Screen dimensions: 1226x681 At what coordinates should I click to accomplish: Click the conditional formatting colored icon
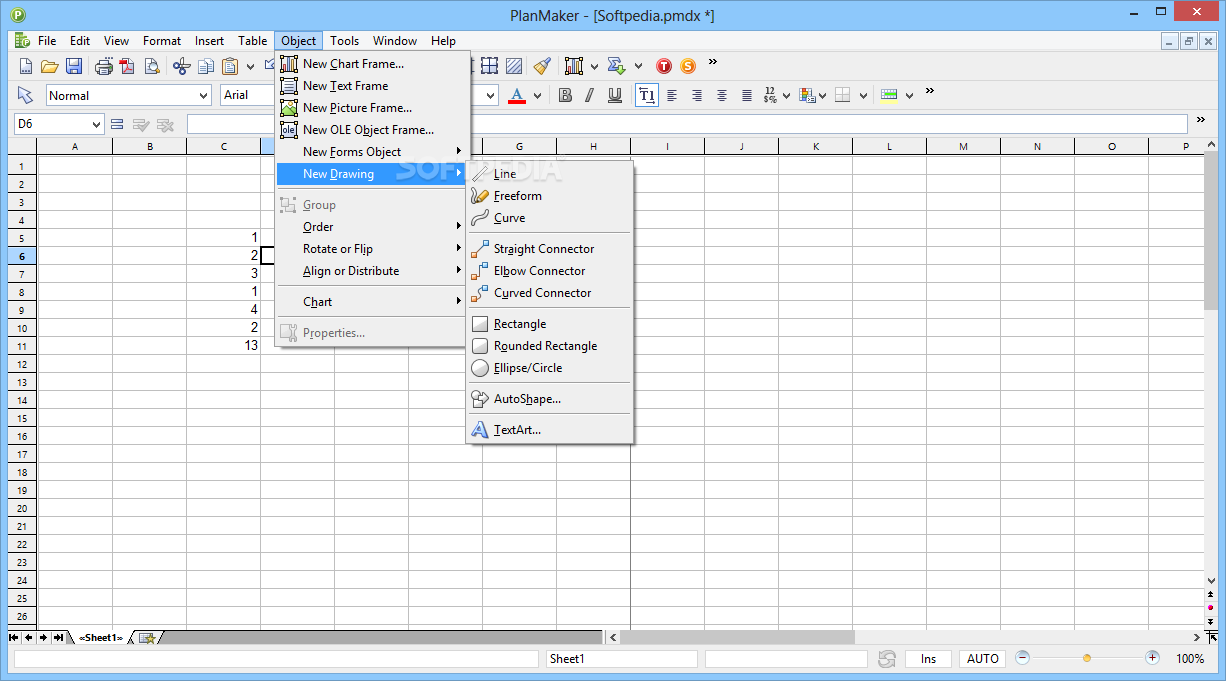(806, 95)
